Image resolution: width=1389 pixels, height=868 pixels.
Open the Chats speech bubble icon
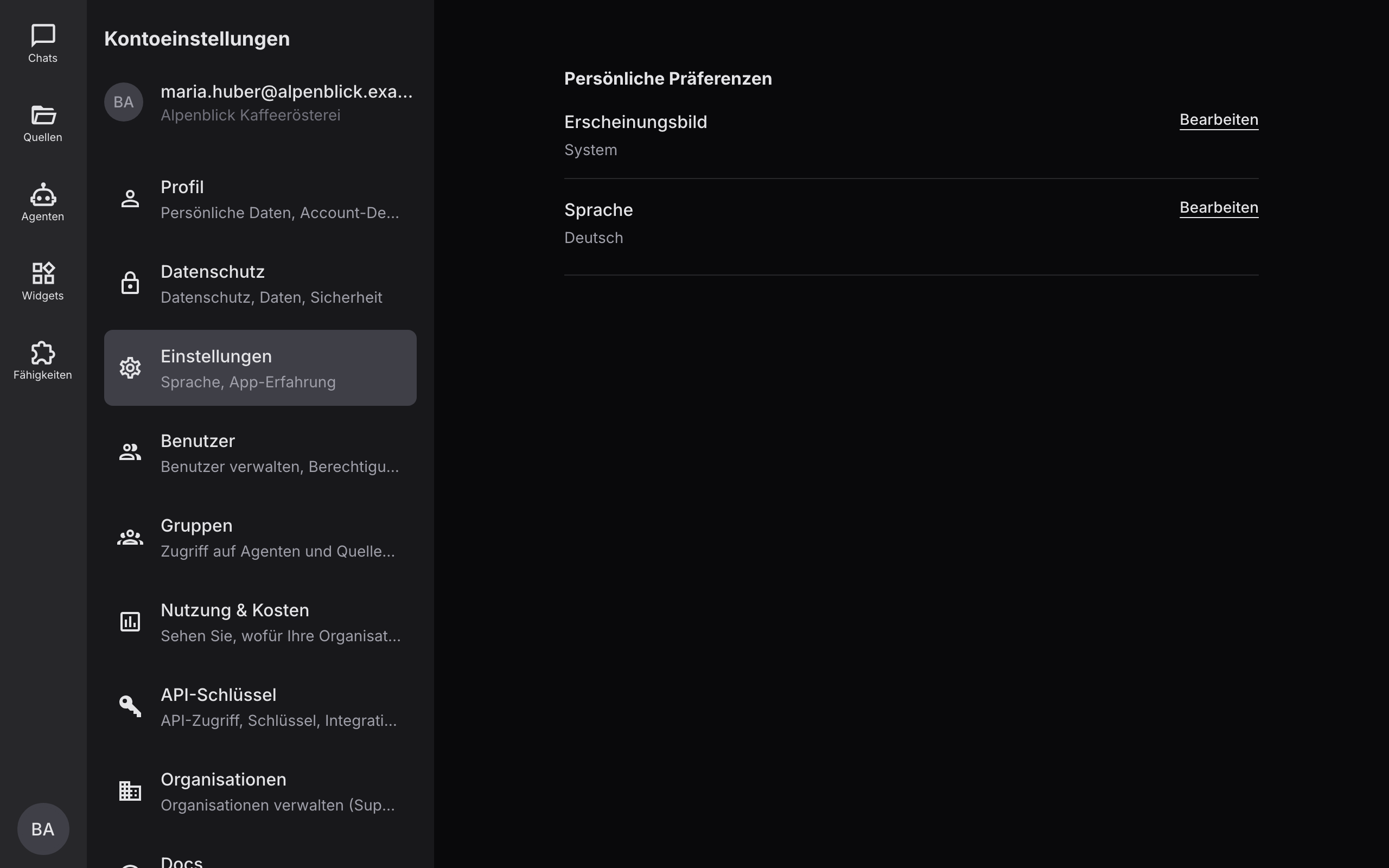click(43, 36)
